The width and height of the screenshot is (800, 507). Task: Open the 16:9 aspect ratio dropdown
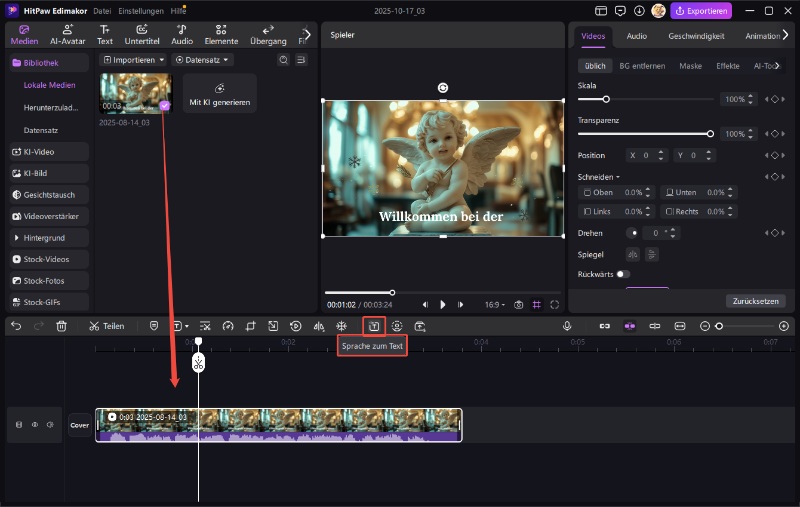coord(494,305)
